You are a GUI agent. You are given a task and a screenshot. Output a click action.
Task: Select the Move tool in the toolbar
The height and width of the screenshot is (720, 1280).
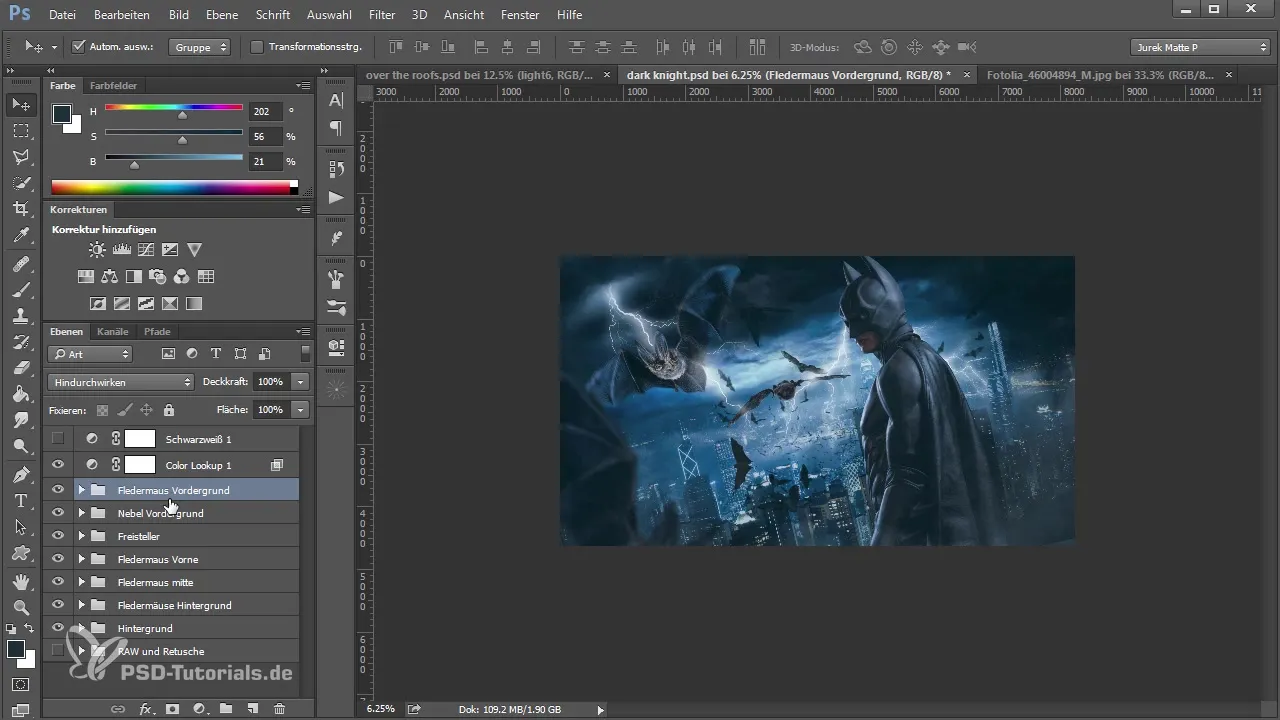[x=21, y=104]
